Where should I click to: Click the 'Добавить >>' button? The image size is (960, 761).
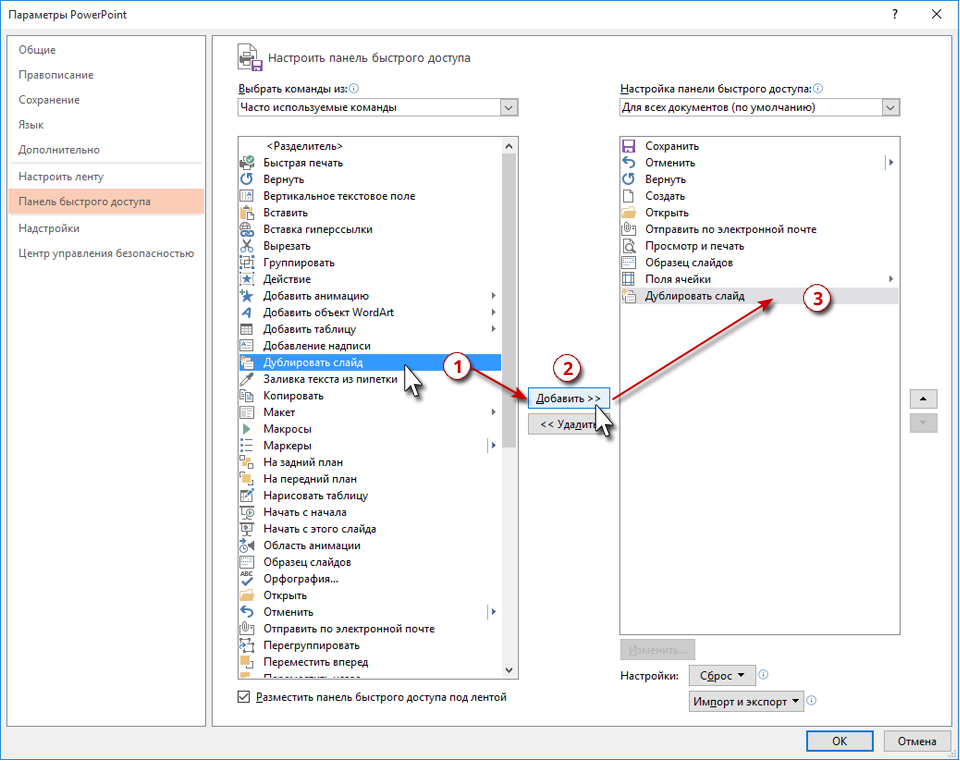569,399
